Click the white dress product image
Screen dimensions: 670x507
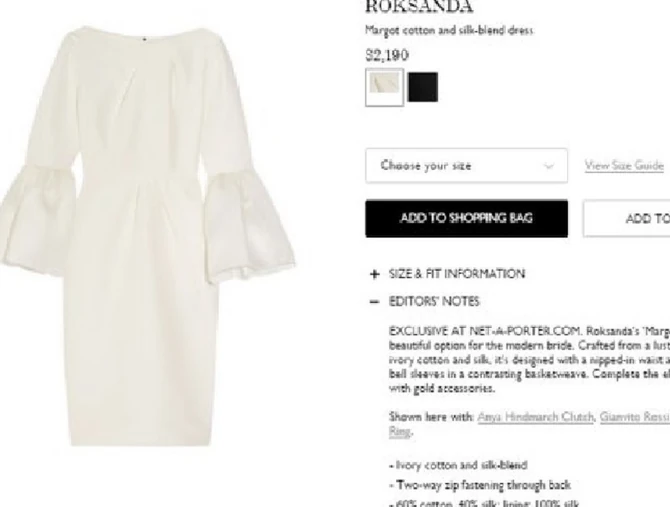coord(145,236)
